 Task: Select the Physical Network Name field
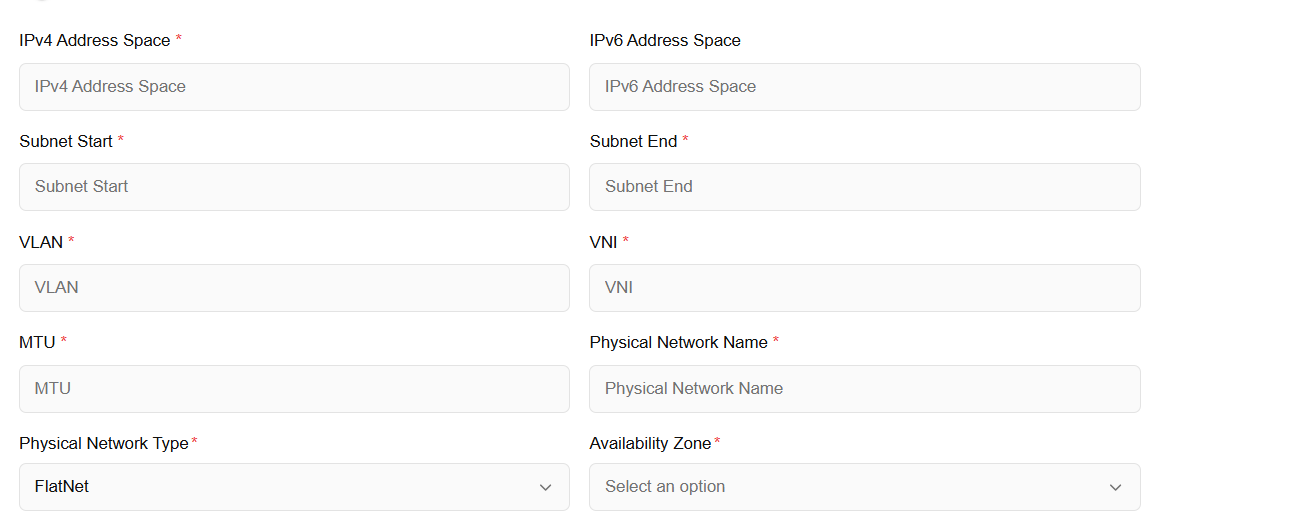click(864, 389)
